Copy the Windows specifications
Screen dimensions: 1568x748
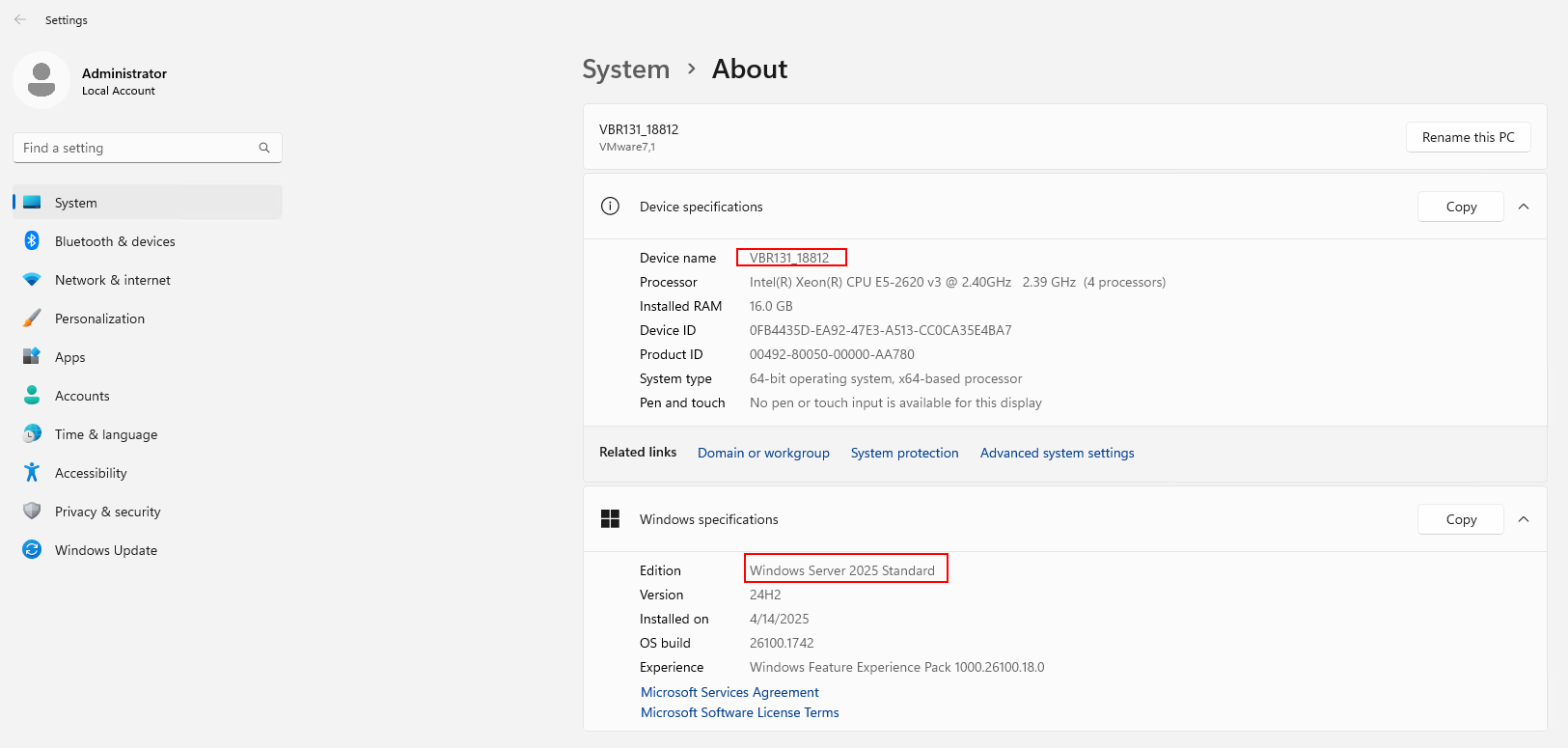(x=1461, y=519)
